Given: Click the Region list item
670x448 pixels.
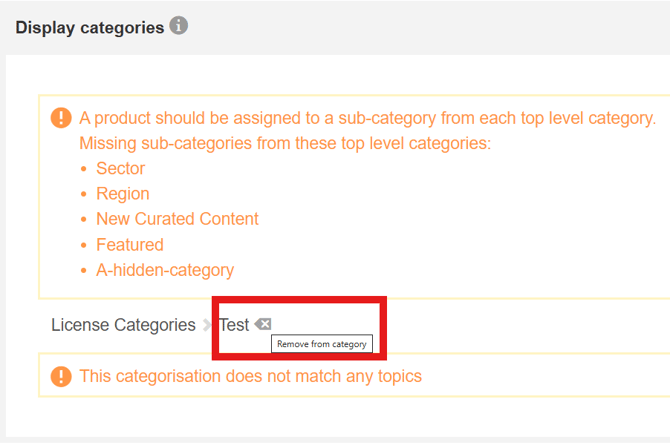Looking at the screenshot, I should tap(122, 193).
